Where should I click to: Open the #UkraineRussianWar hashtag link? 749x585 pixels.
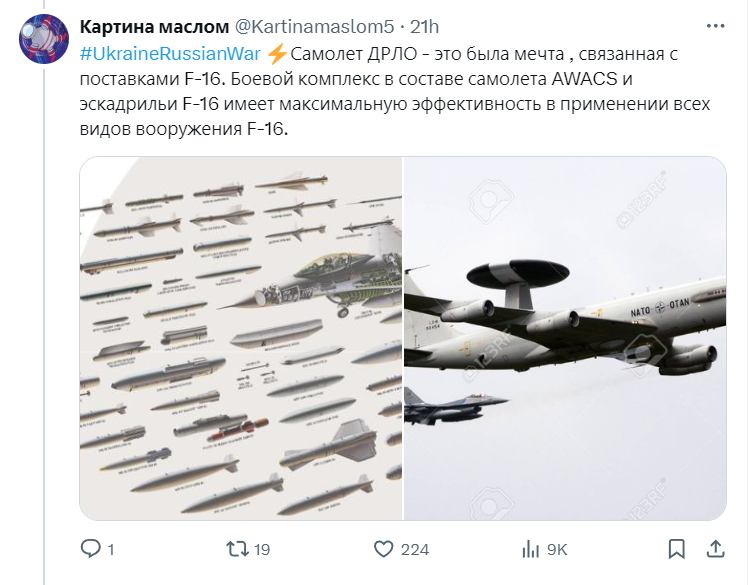(170, 54)
